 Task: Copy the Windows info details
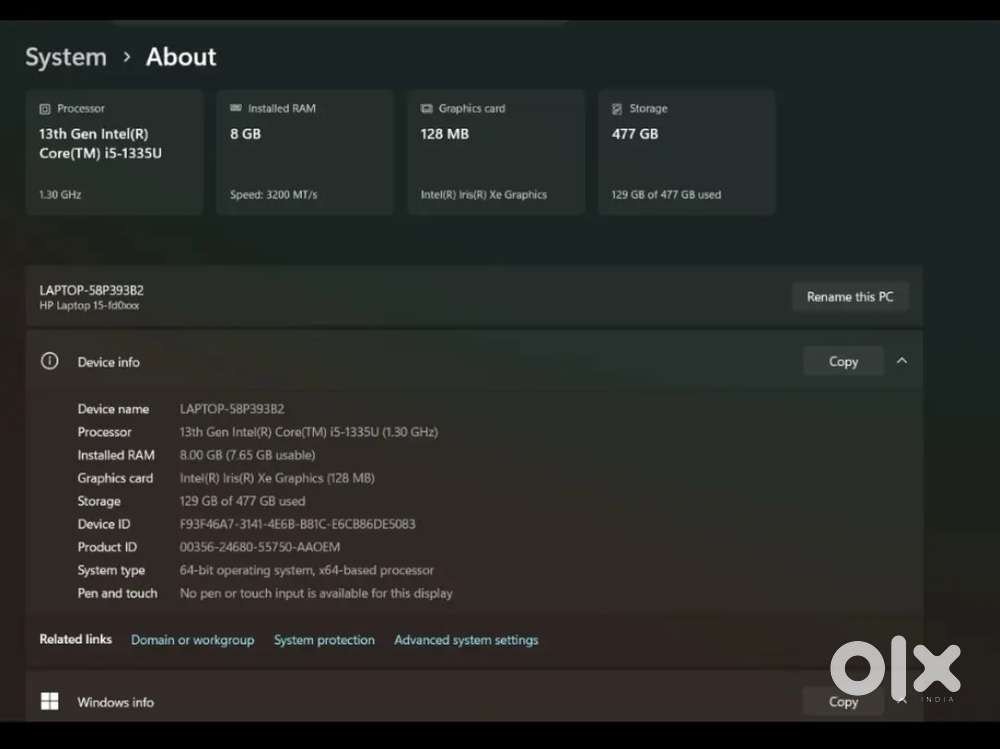(843, 701)
